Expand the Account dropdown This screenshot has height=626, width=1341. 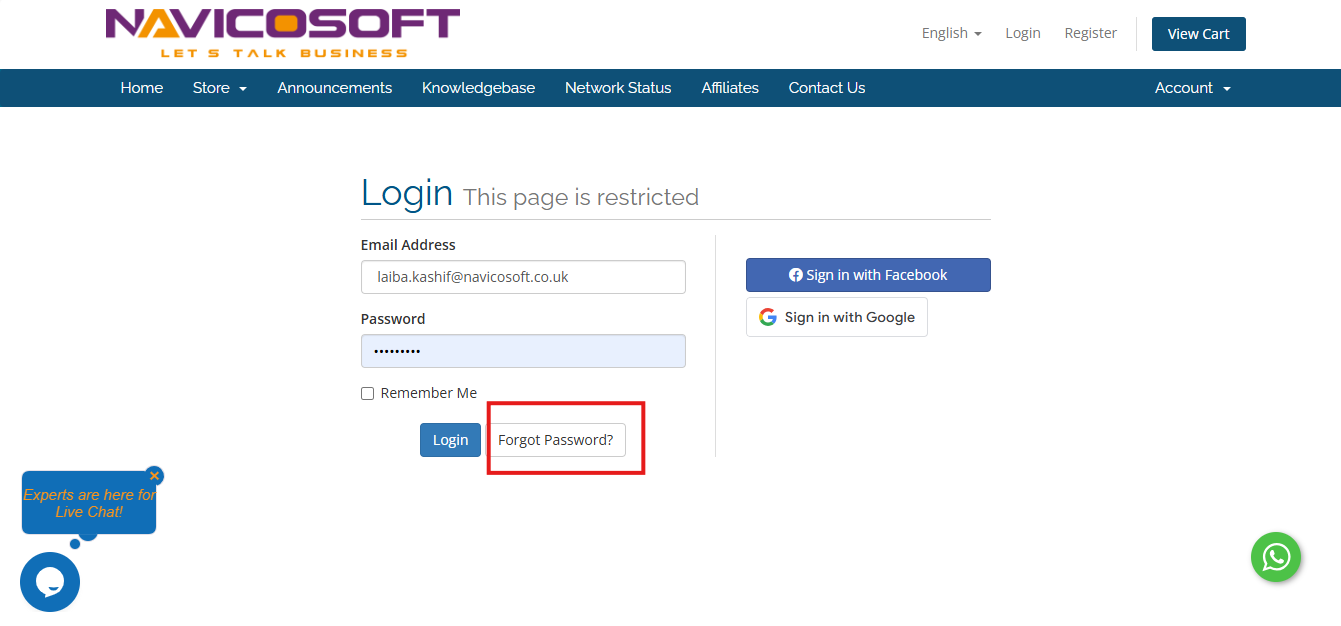coord(1192,88)
